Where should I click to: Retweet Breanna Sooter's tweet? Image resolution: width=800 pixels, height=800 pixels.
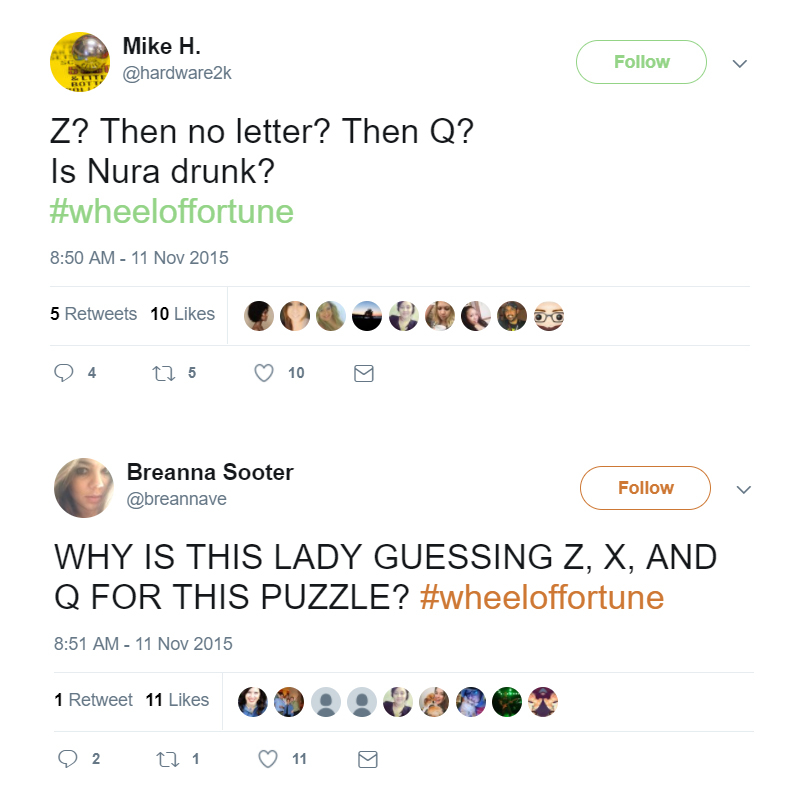(x=168, y=759)
